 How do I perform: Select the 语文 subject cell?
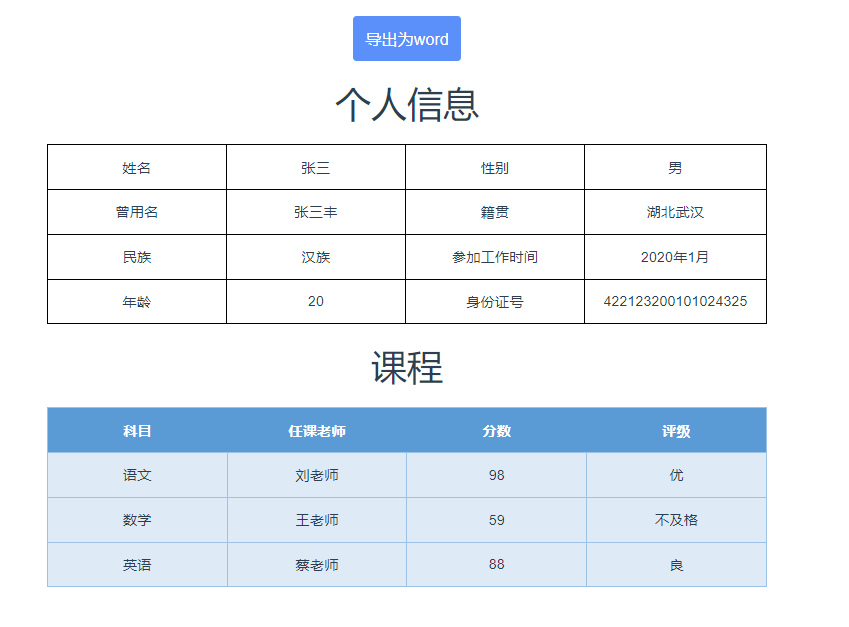[135, 475]
